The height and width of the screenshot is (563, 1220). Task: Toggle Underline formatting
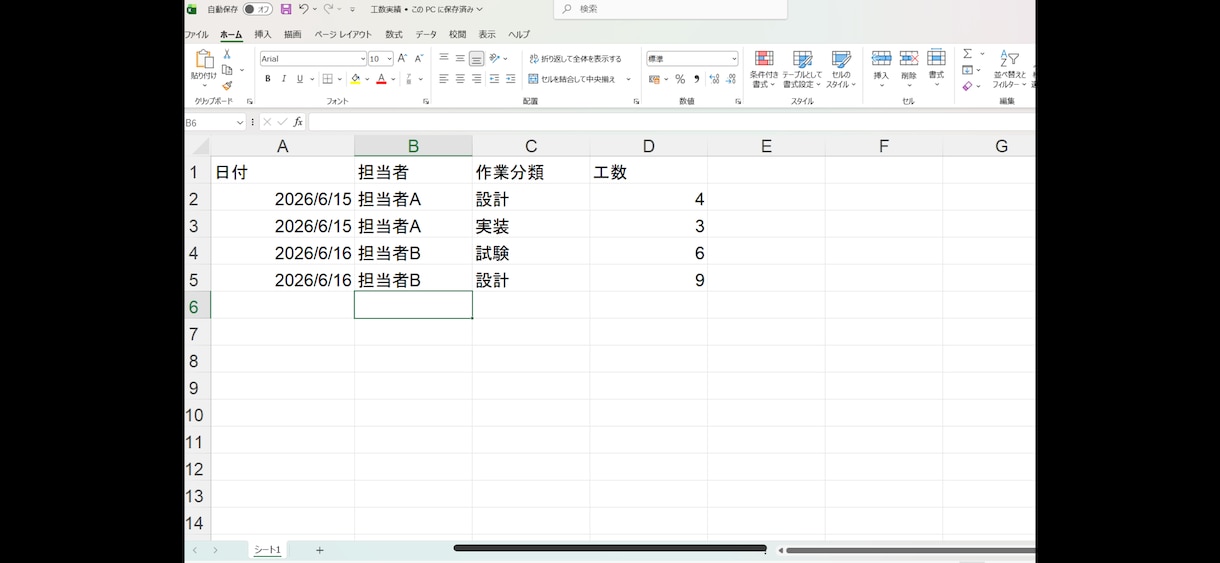pos(299,79)
